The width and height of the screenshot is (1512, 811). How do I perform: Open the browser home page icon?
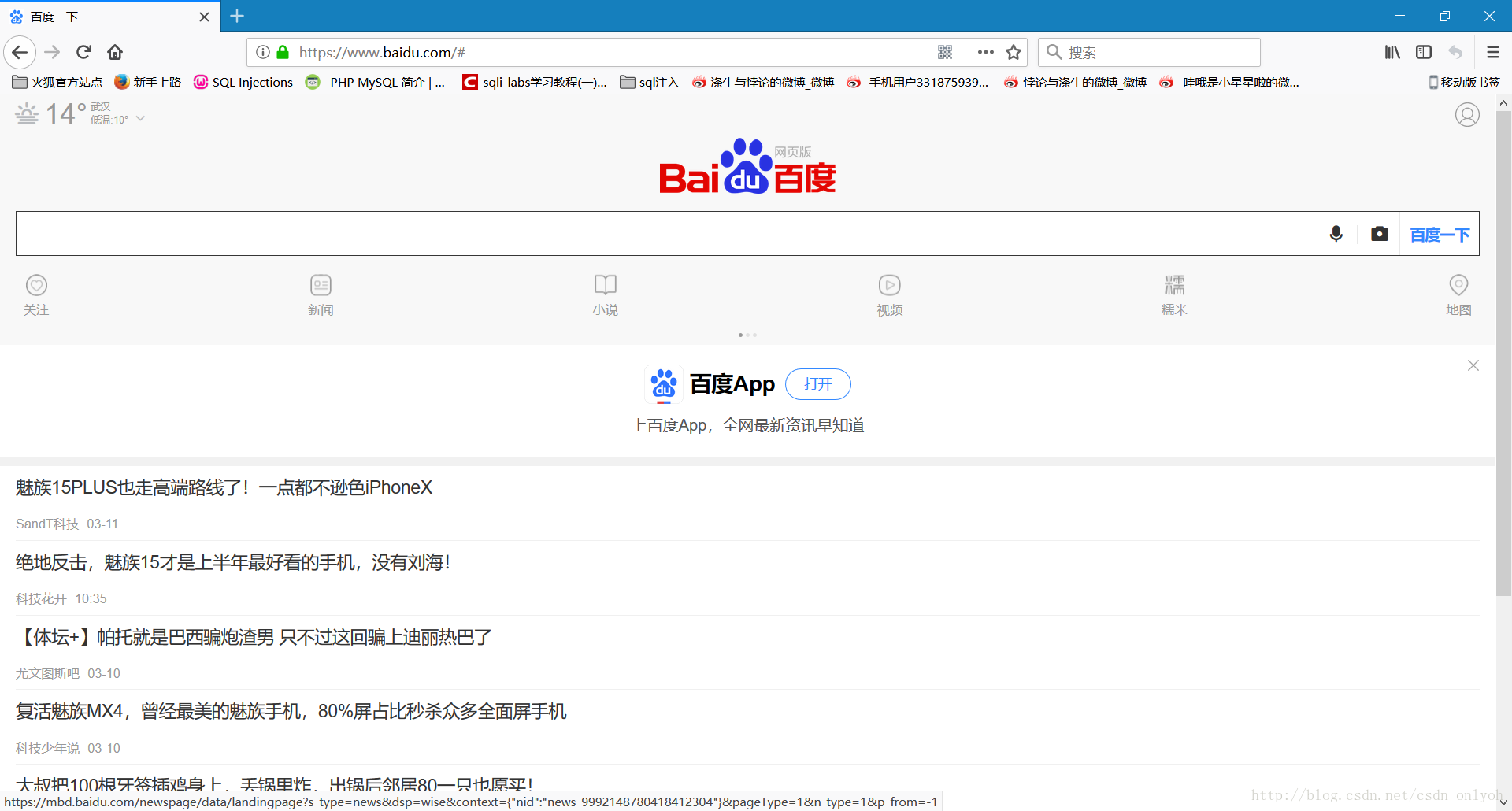[115, 53]
